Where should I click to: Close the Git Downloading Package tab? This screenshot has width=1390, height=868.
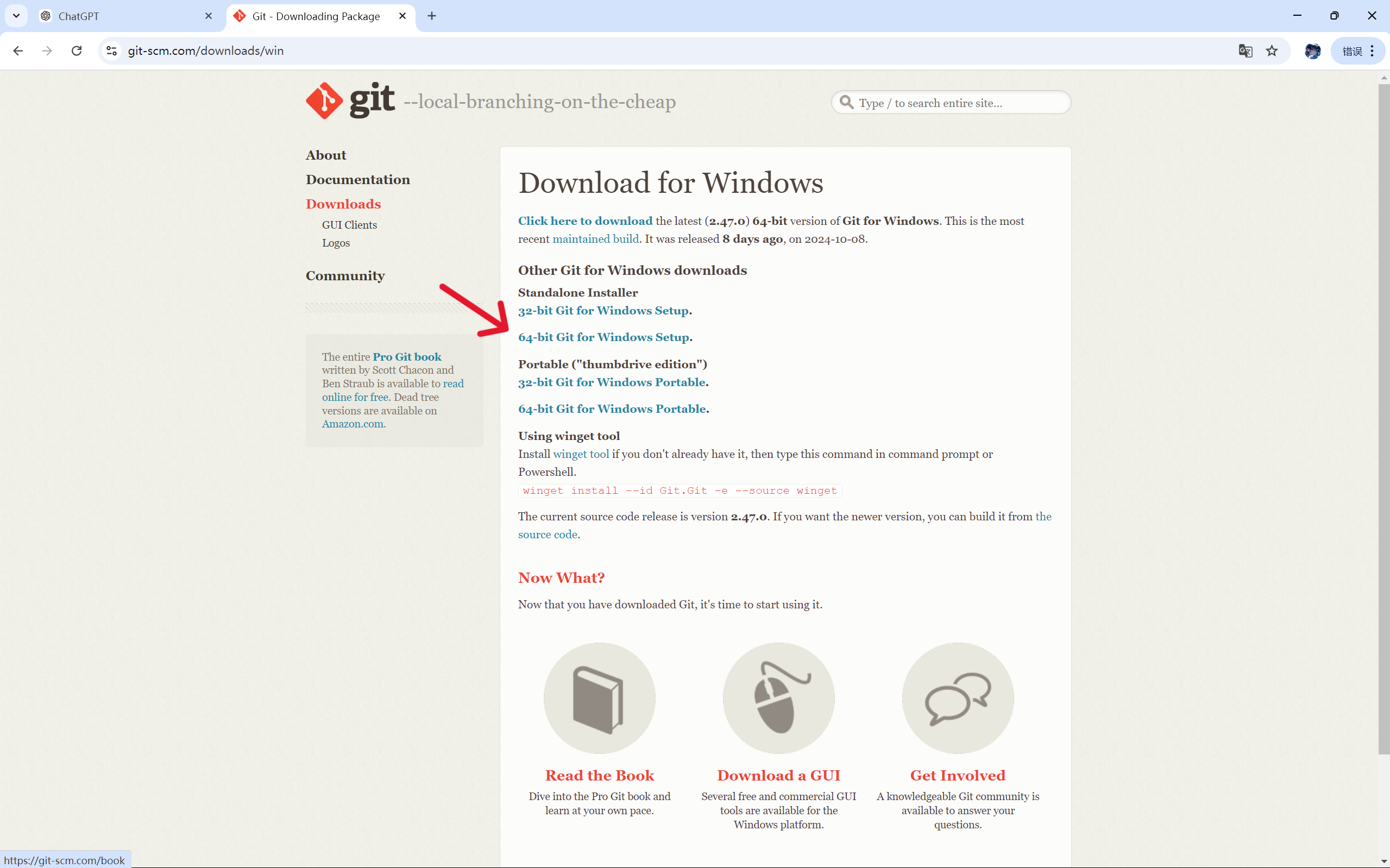[x=402, y=16]
